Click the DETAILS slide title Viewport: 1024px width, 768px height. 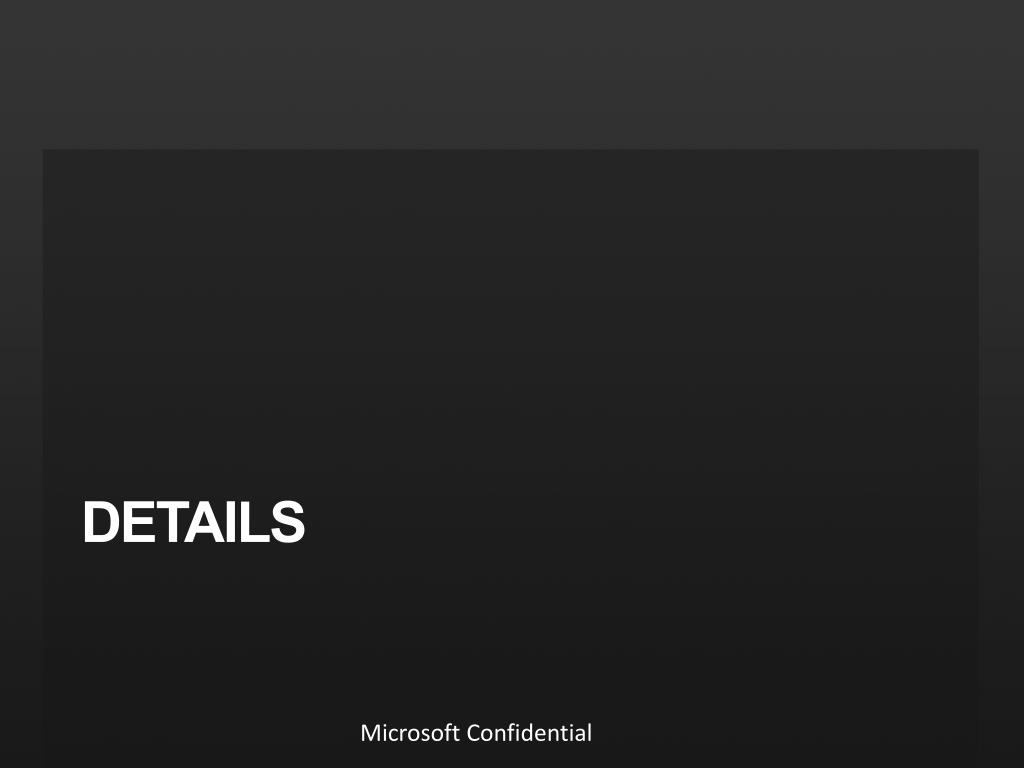click(193, 522)
